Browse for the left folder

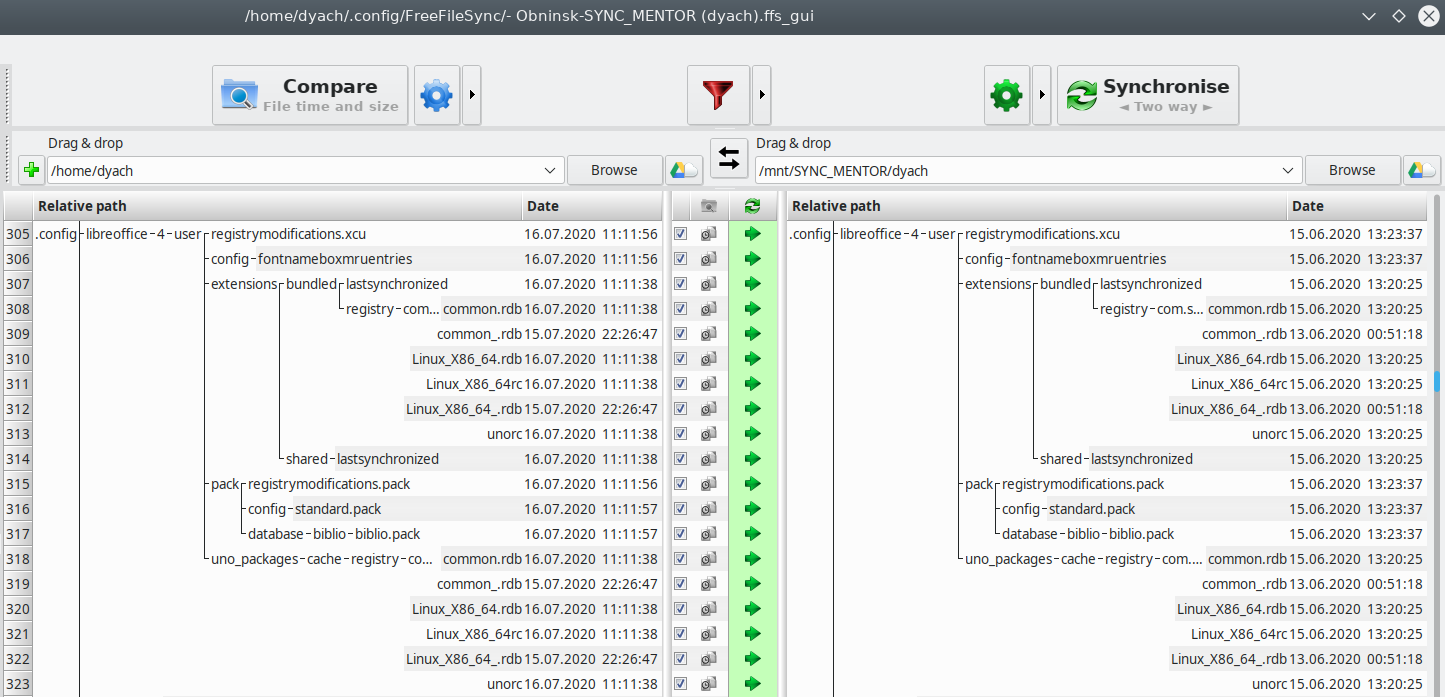coord(614,170)
